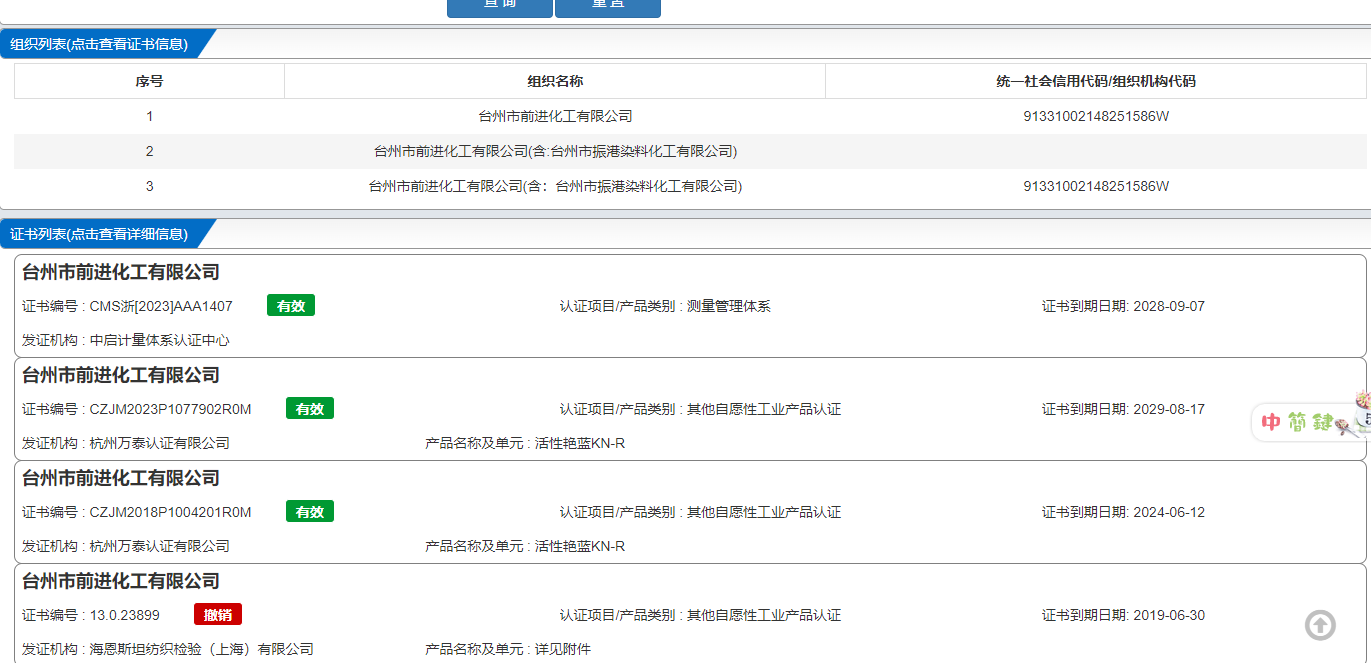
Task: Click certificate number CZJM2018P1004201R0M
Action: coord(171,512)
